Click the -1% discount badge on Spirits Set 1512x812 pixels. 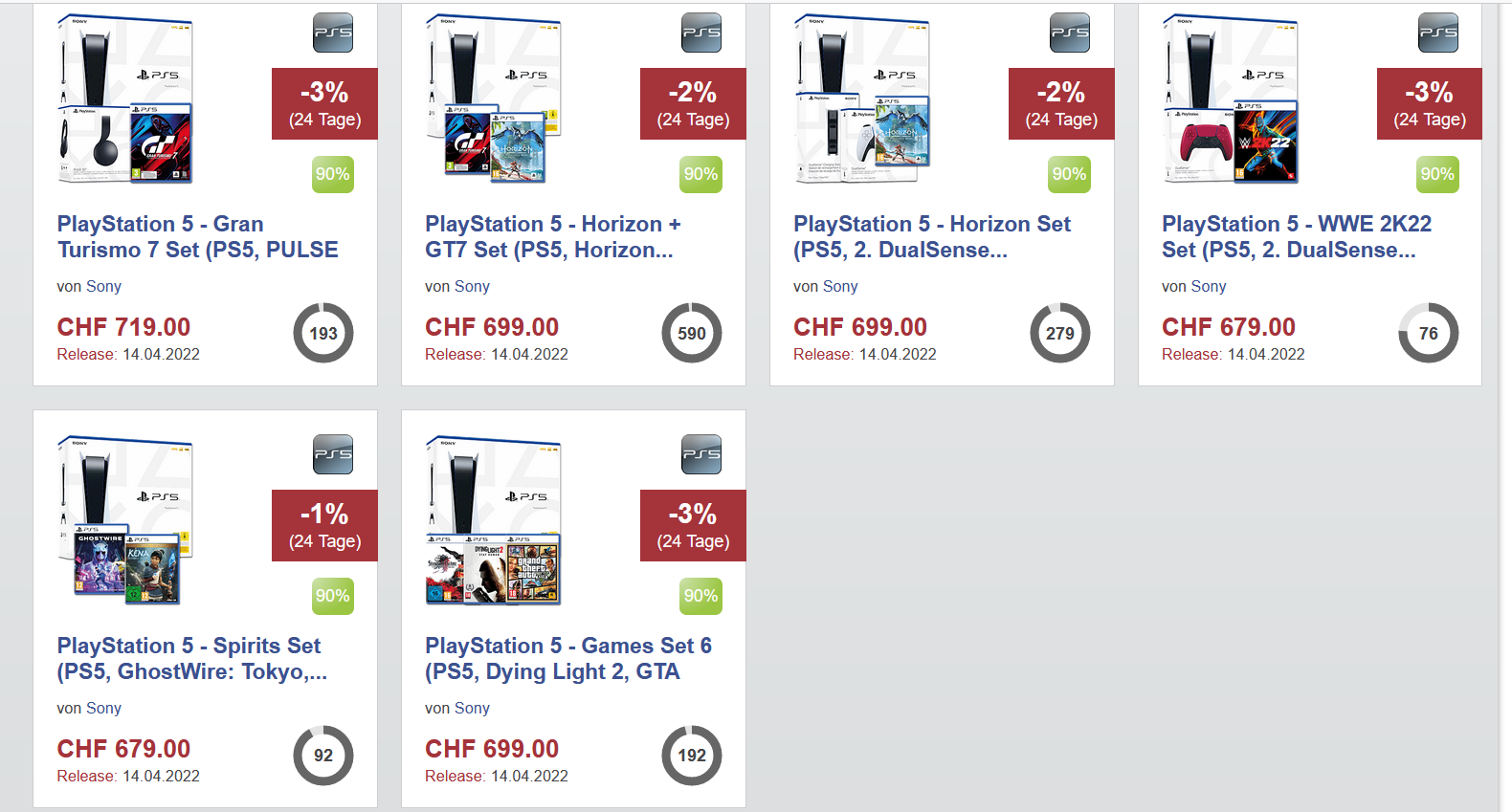click(324, 526)
